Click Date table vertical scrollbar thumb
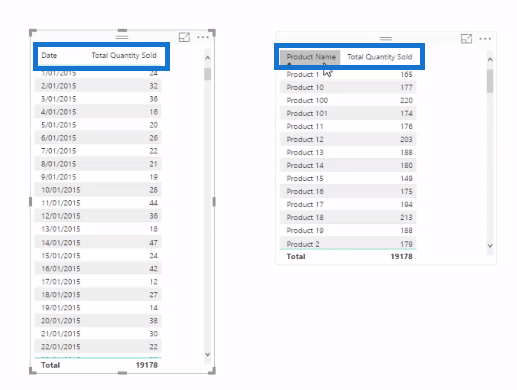This screenshot has width=517, height=390. [207, 74]
